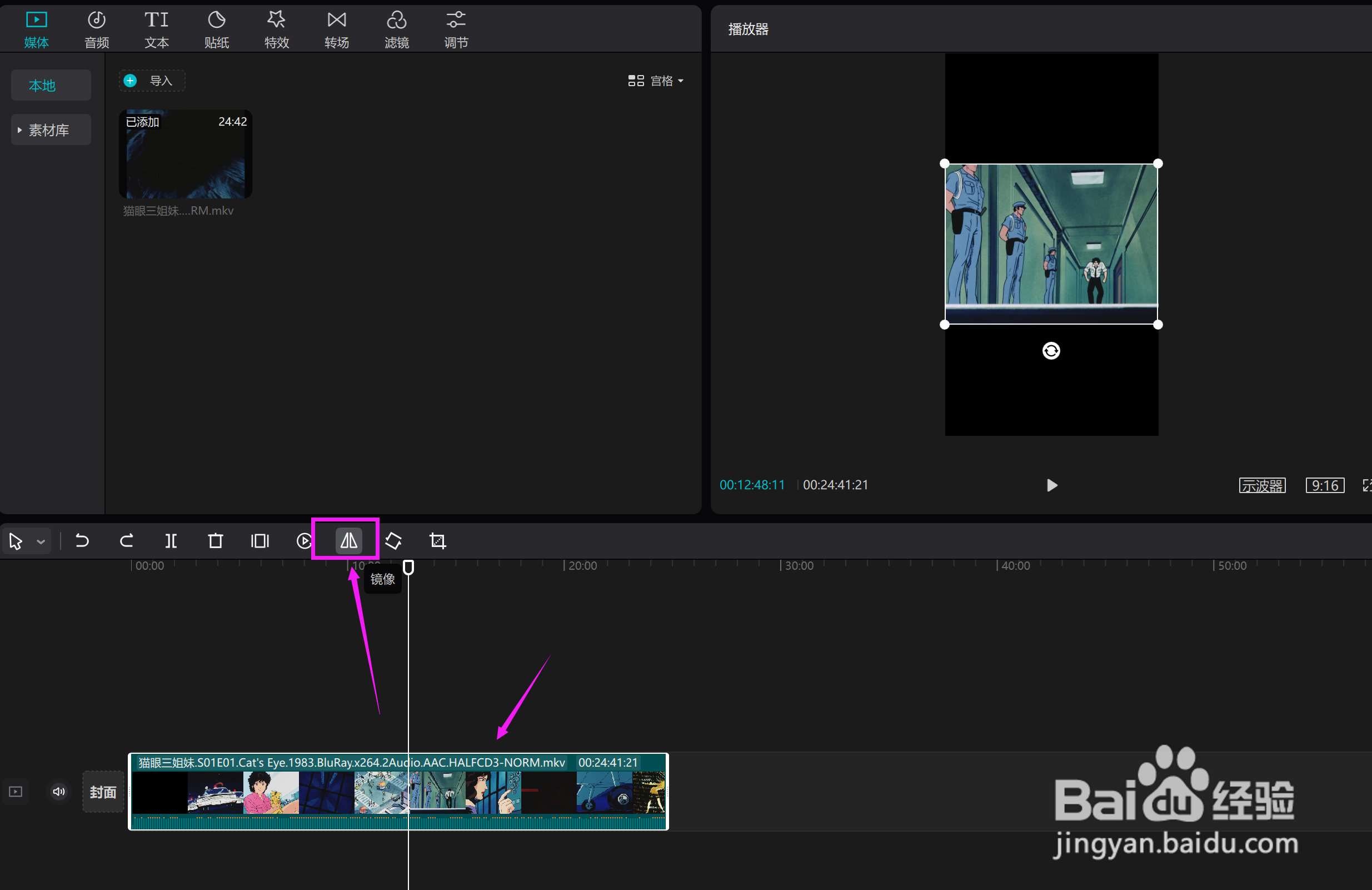Click the rotate tool icon

point(393,541)
